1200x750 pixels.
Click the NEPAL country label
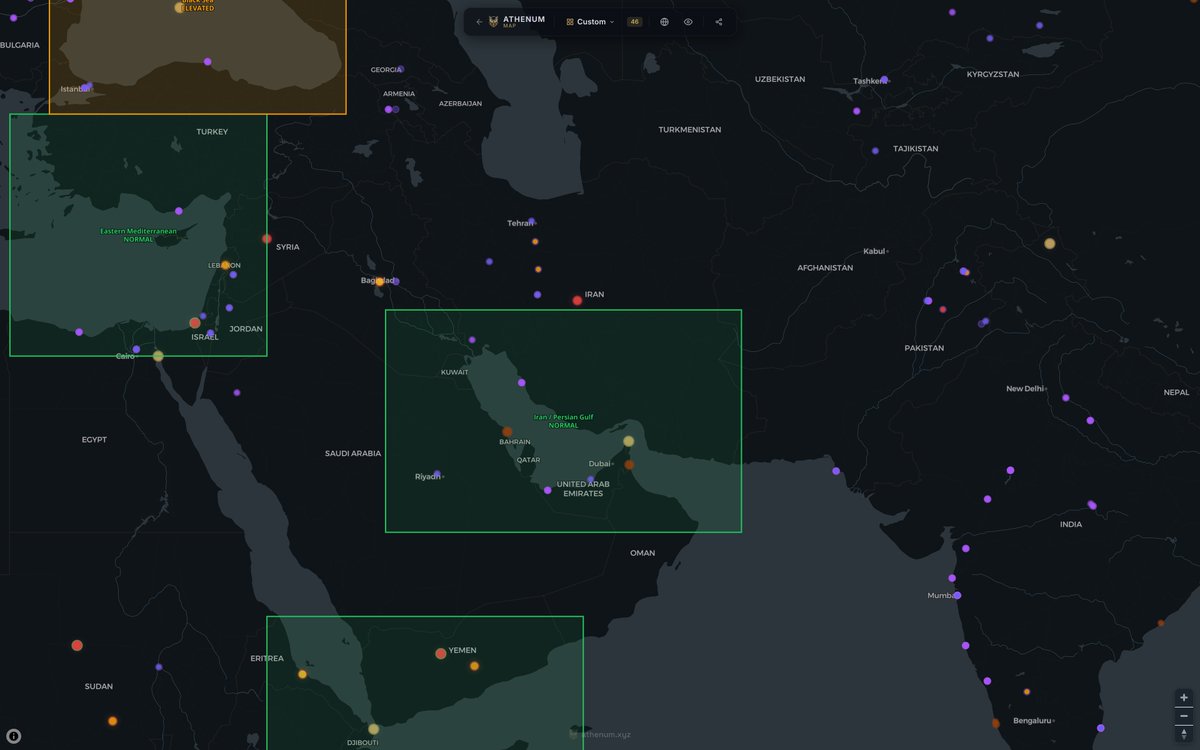[1176, 392]
